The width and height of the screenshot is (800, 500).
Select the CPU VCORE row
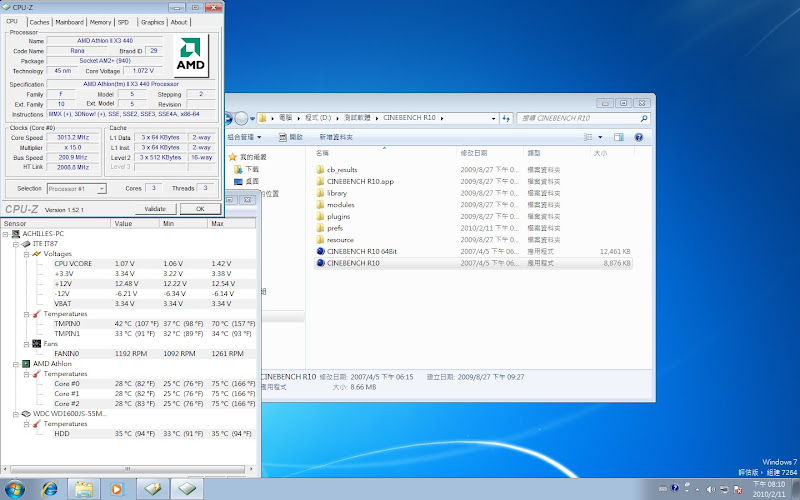click(154, 264)
